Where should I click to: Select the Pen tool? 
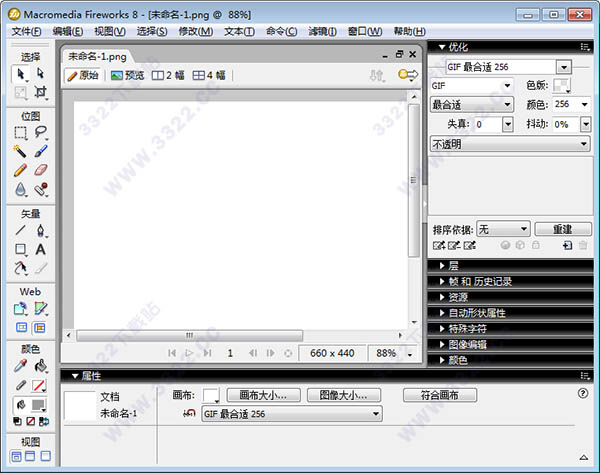click(40, 230)
